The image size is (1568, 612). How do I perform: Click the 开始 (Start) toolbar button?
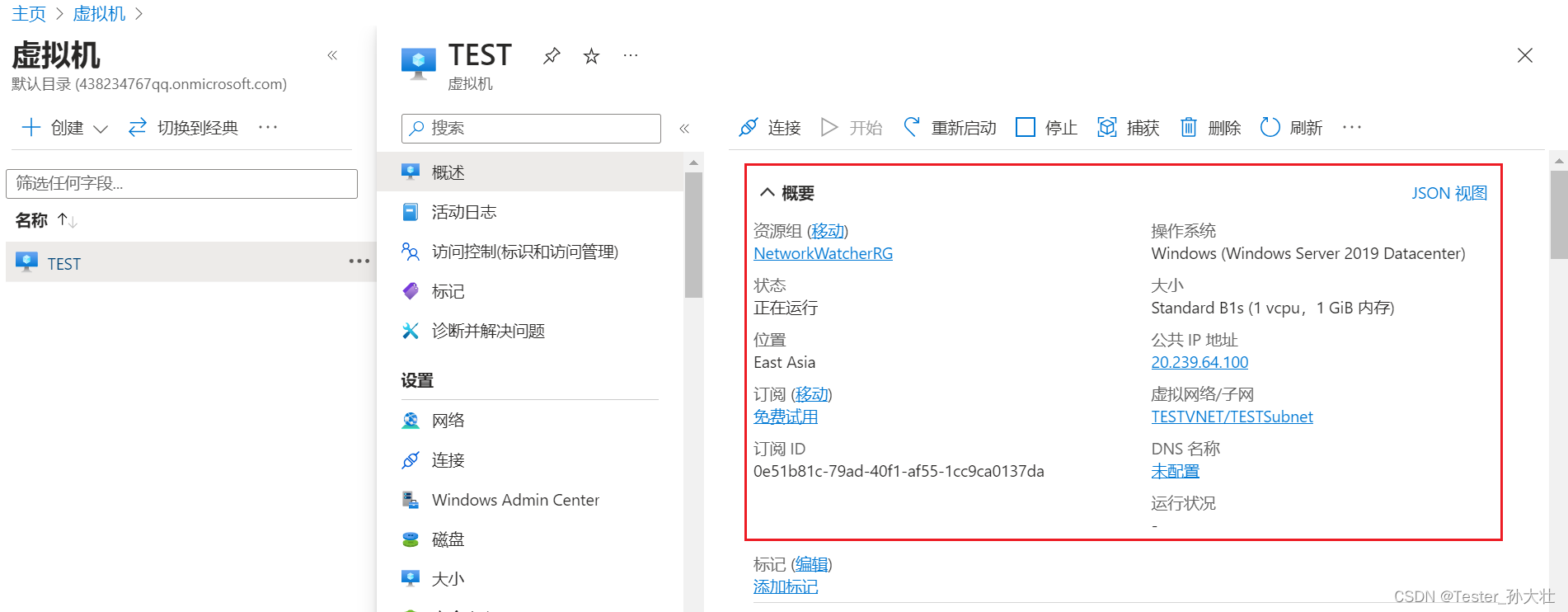click(852, 128)
